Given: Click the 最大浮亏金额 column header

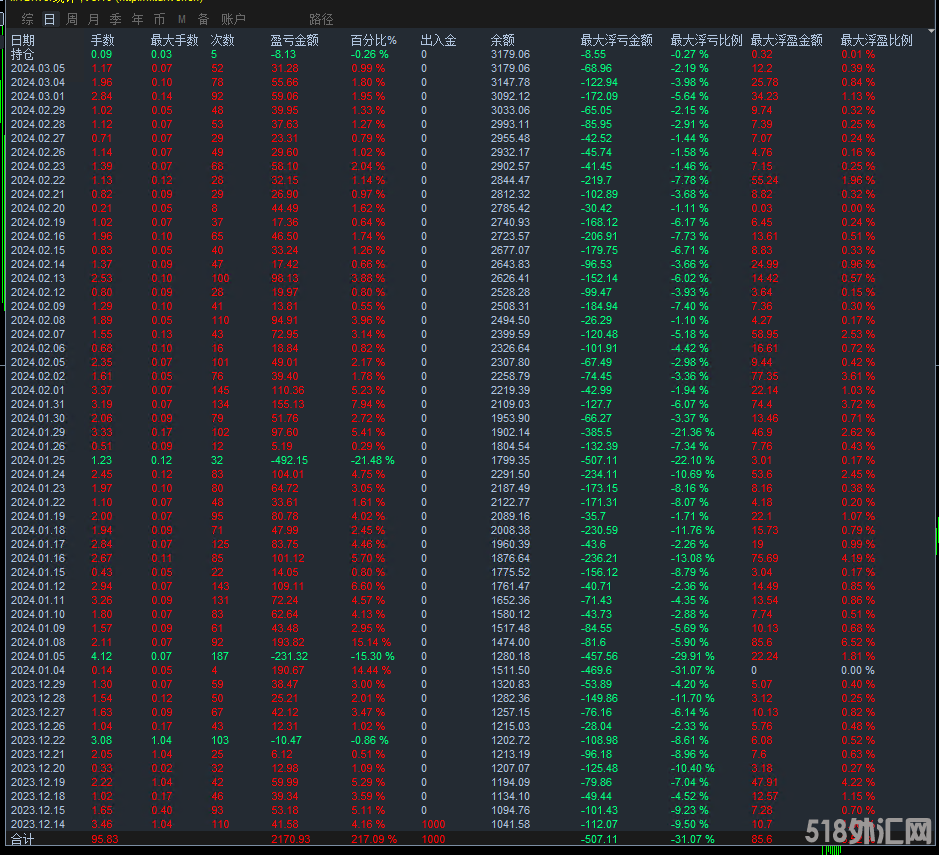Looking at the screenshot, I should (616, 40).
